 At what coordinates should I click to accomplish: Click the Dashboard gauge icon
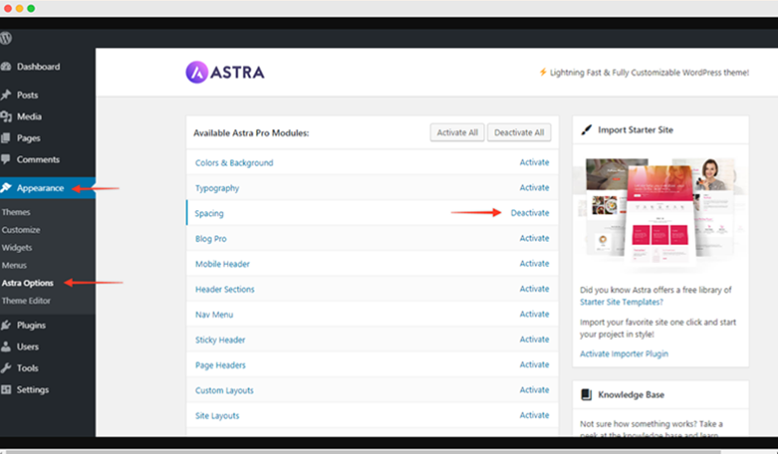pos(6,66)
